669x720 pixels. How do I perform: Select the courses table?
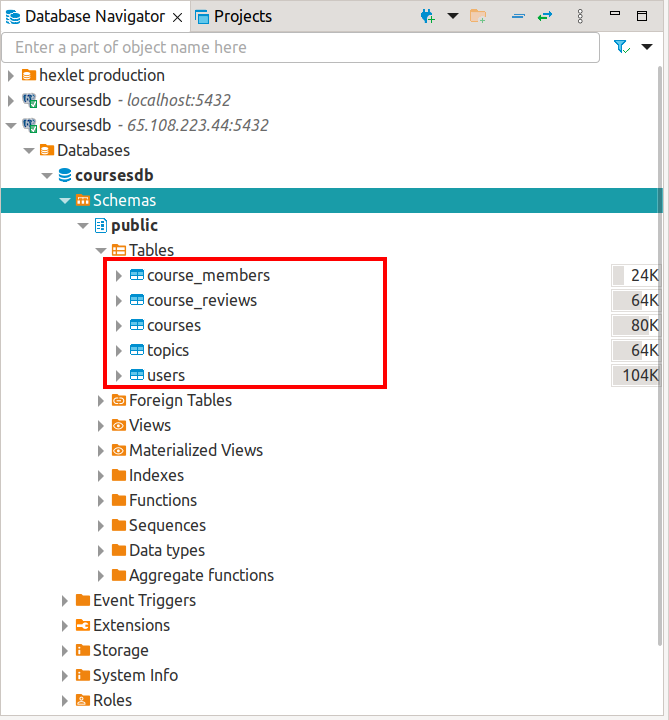point(173,325)
